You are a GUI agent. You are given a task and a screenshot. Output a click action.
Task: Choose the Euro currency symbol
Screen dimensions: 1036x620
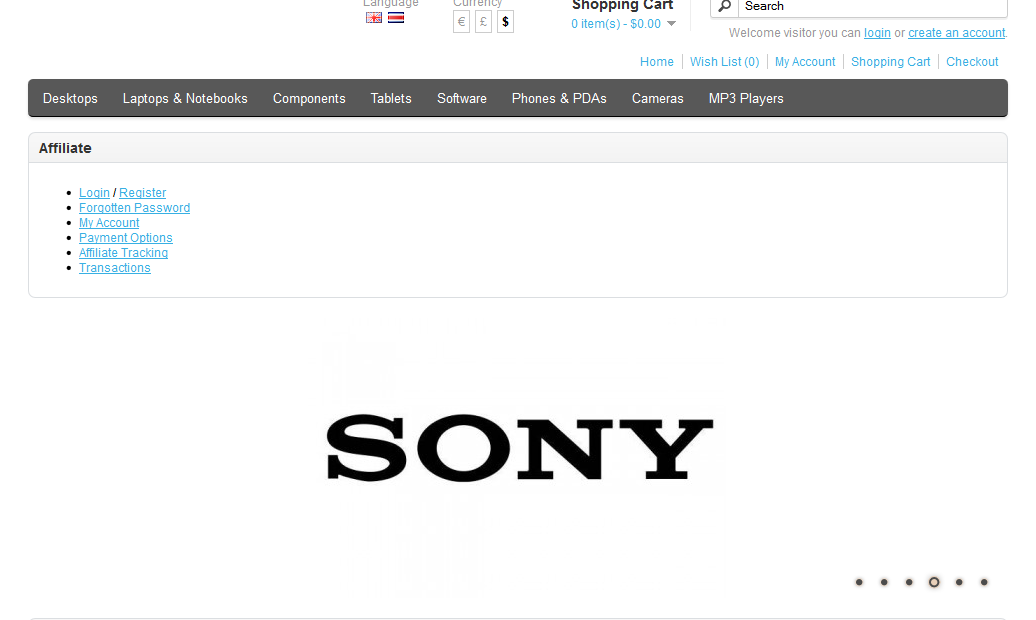click(461, 22)
